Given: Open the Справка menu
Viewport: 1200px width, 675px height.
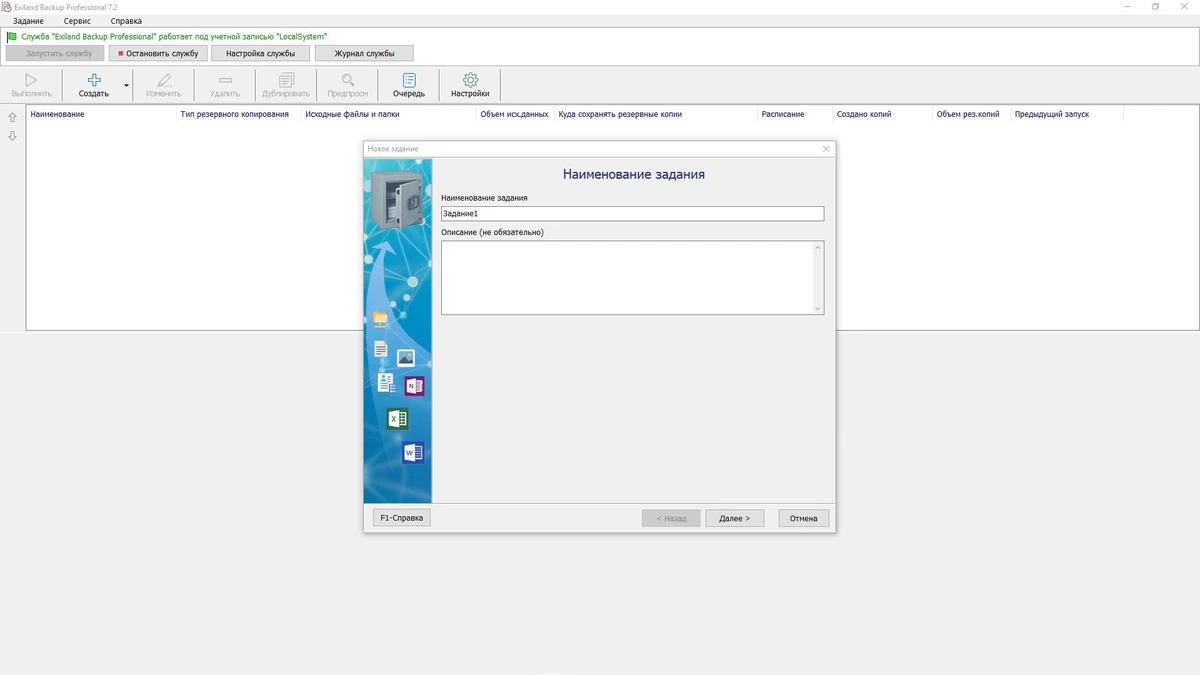Looking at the screenshot, I should (x=126, y=21).
